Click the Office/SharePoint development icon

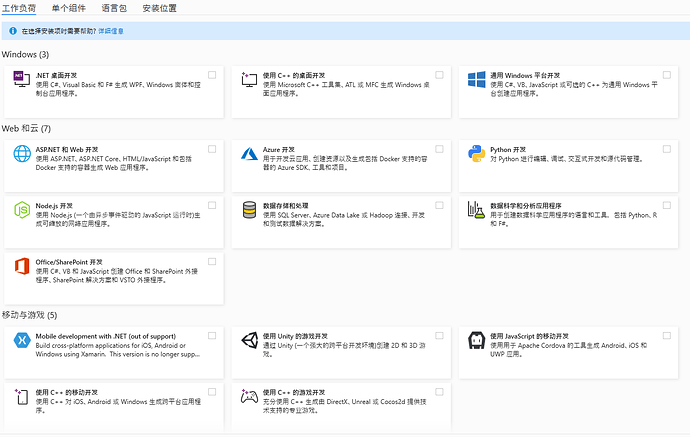[21, 266]
